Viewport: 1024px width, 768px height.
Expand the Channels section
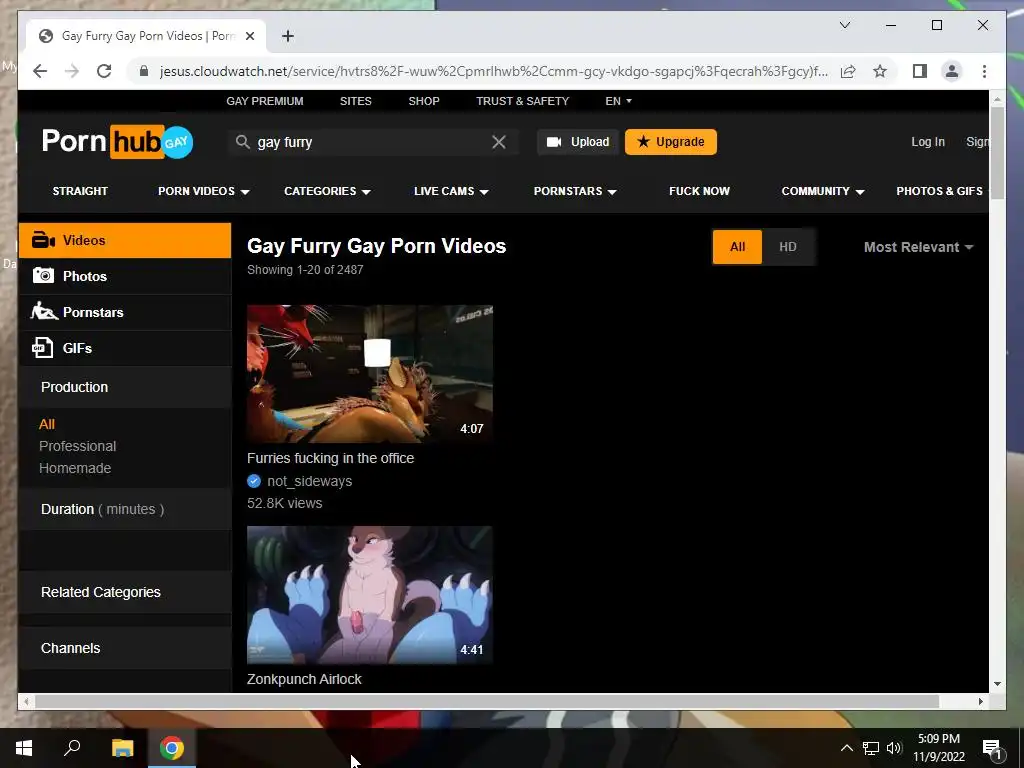point(125,648)
